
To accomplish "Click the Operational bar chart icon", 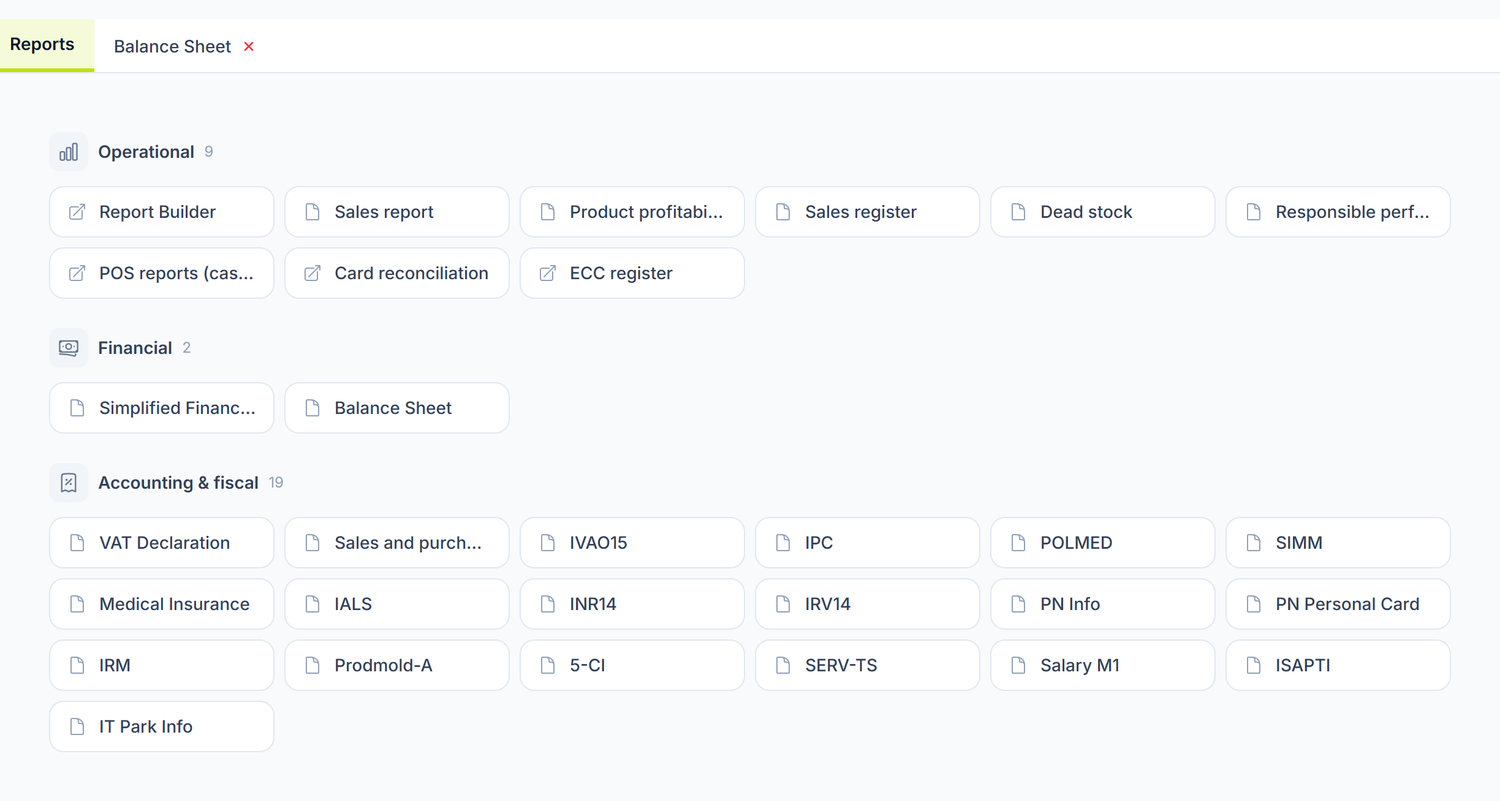I will [69, 152].
